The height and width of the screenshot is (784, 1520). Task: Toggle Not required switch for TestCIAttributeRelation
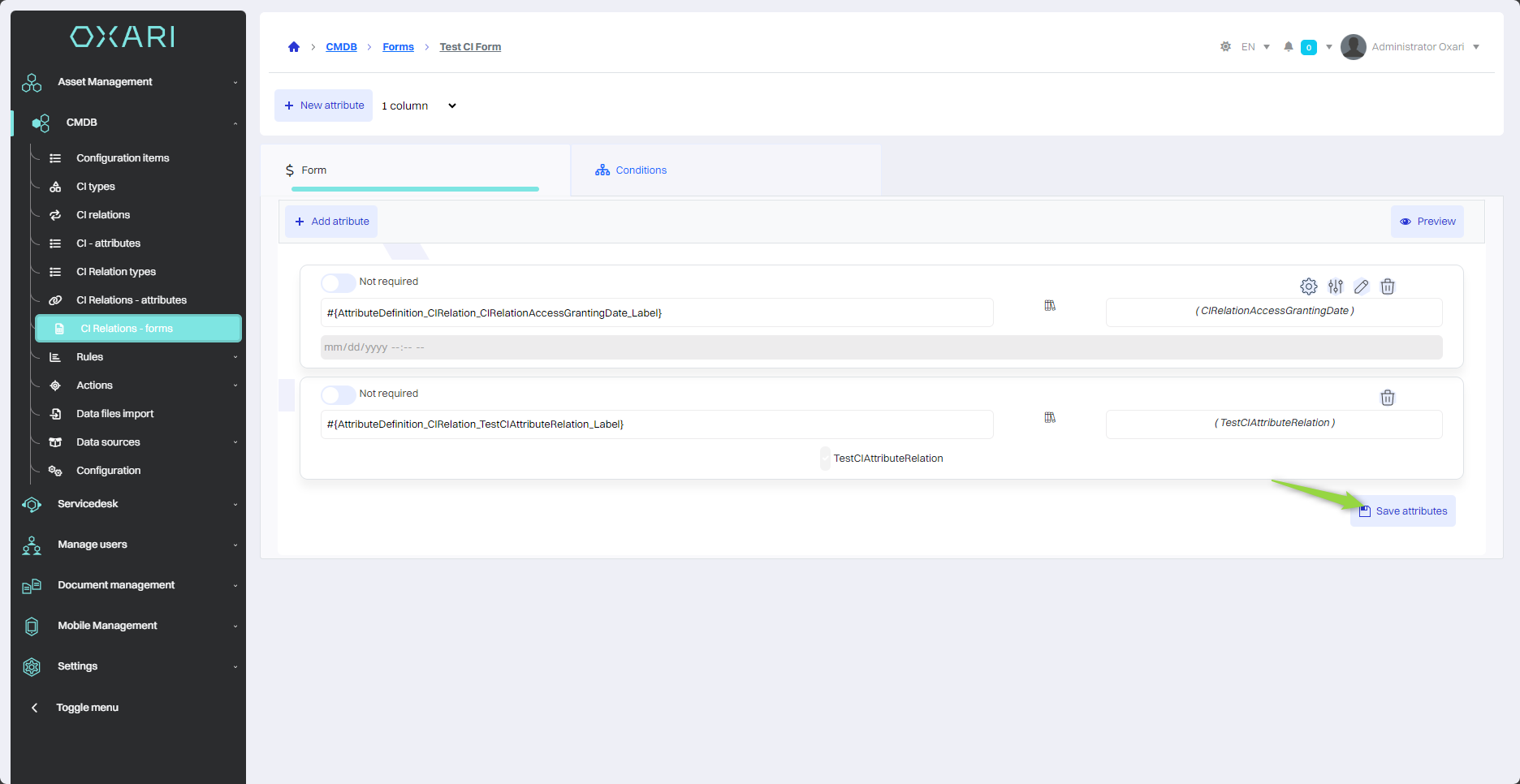338,394
